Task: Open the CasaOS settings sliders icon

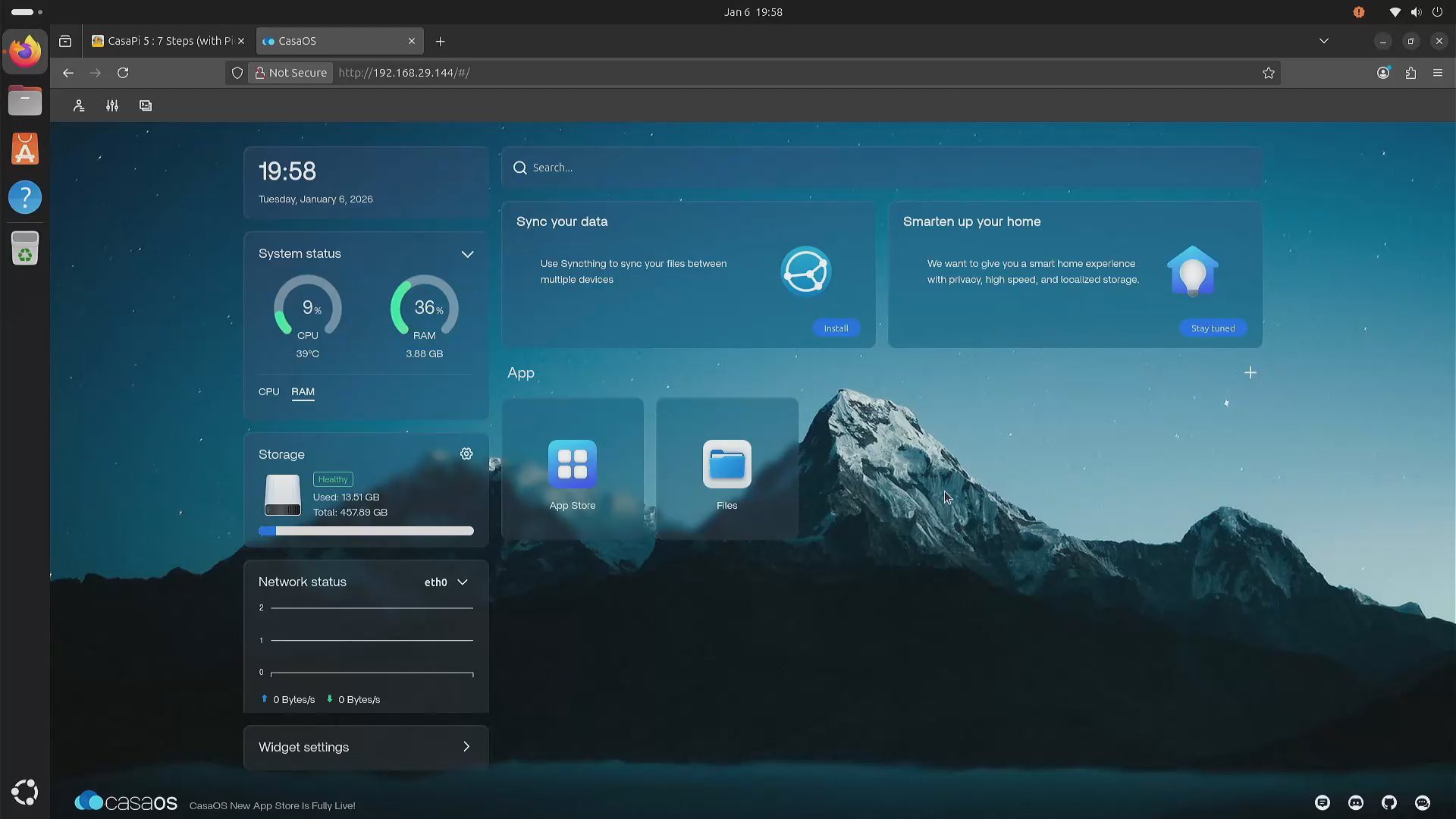Action: coord(112,106)
